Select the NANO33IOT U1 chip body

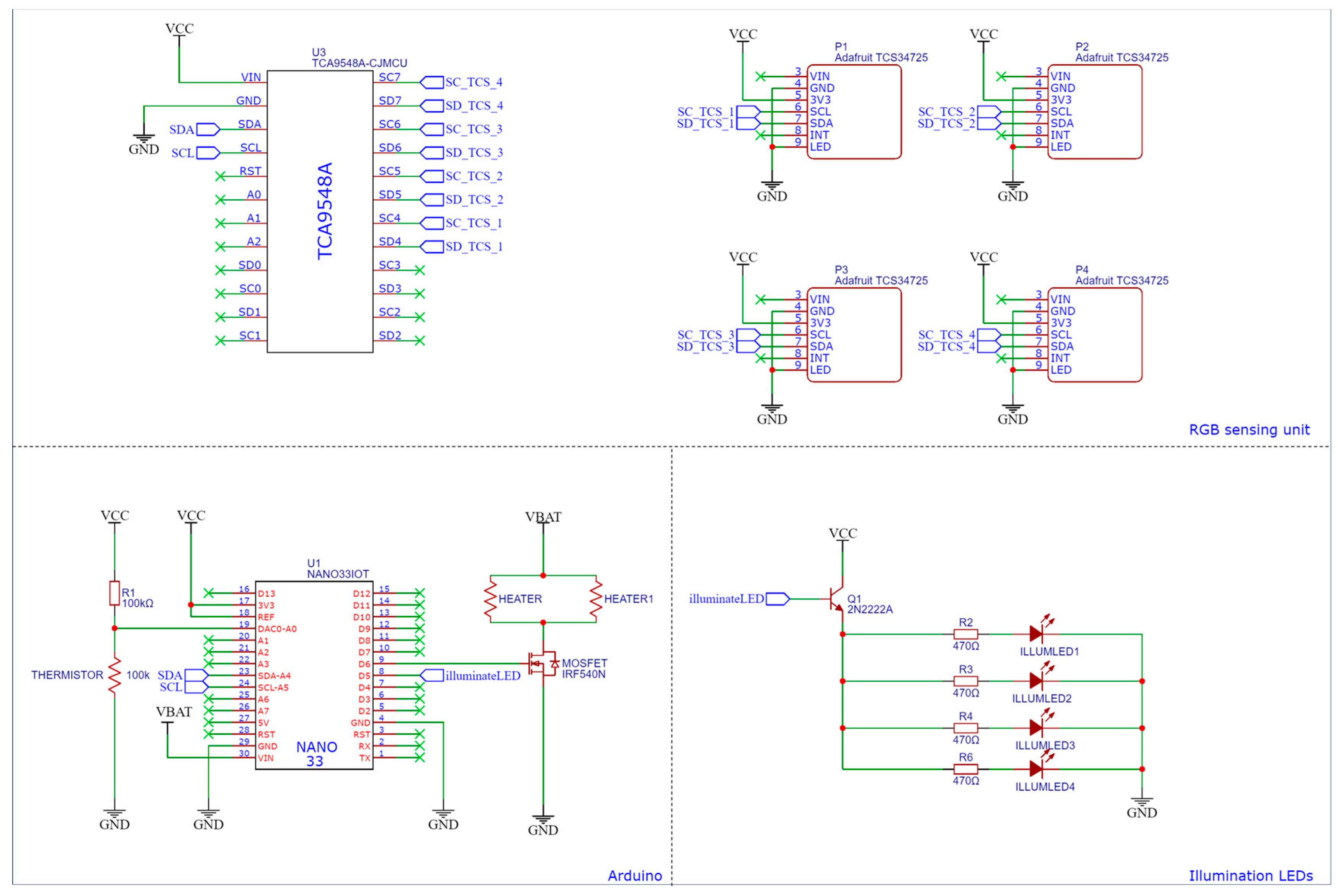point(314,676)
